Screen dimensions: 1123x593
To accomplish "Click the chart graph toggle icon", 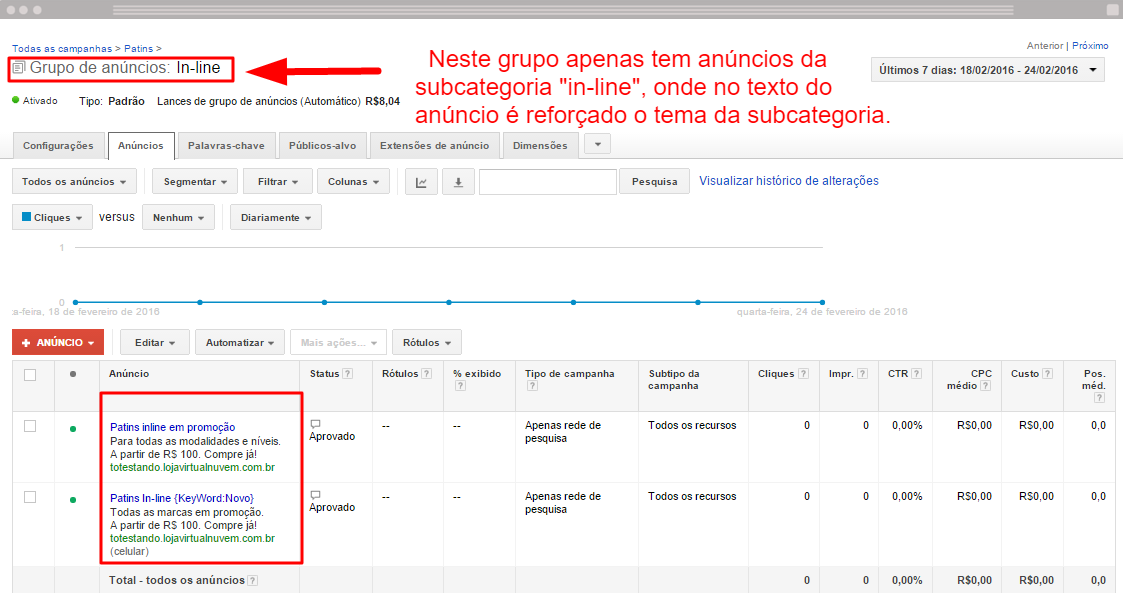I will pyautogui.click(x=421, y=182).
